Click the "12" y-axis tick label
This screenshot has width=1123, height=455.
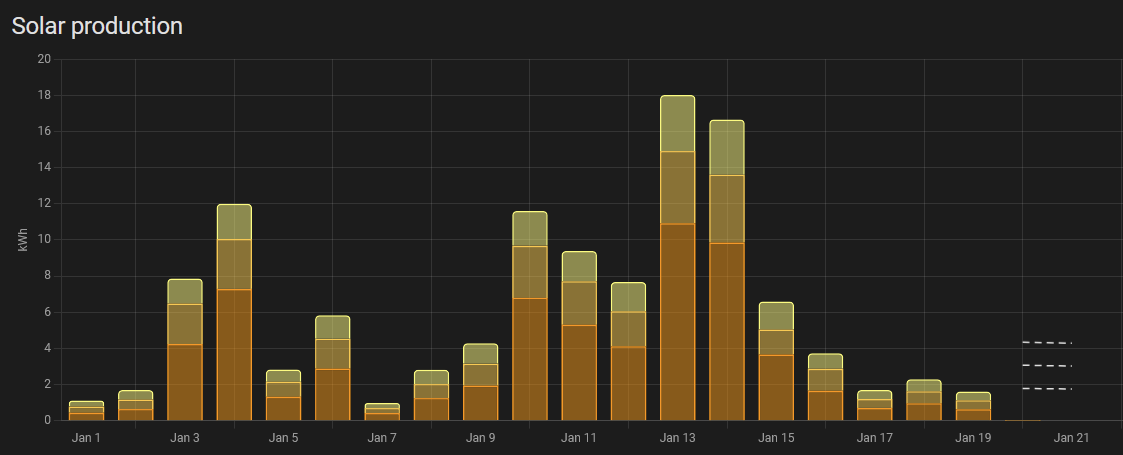pos(44,203)
